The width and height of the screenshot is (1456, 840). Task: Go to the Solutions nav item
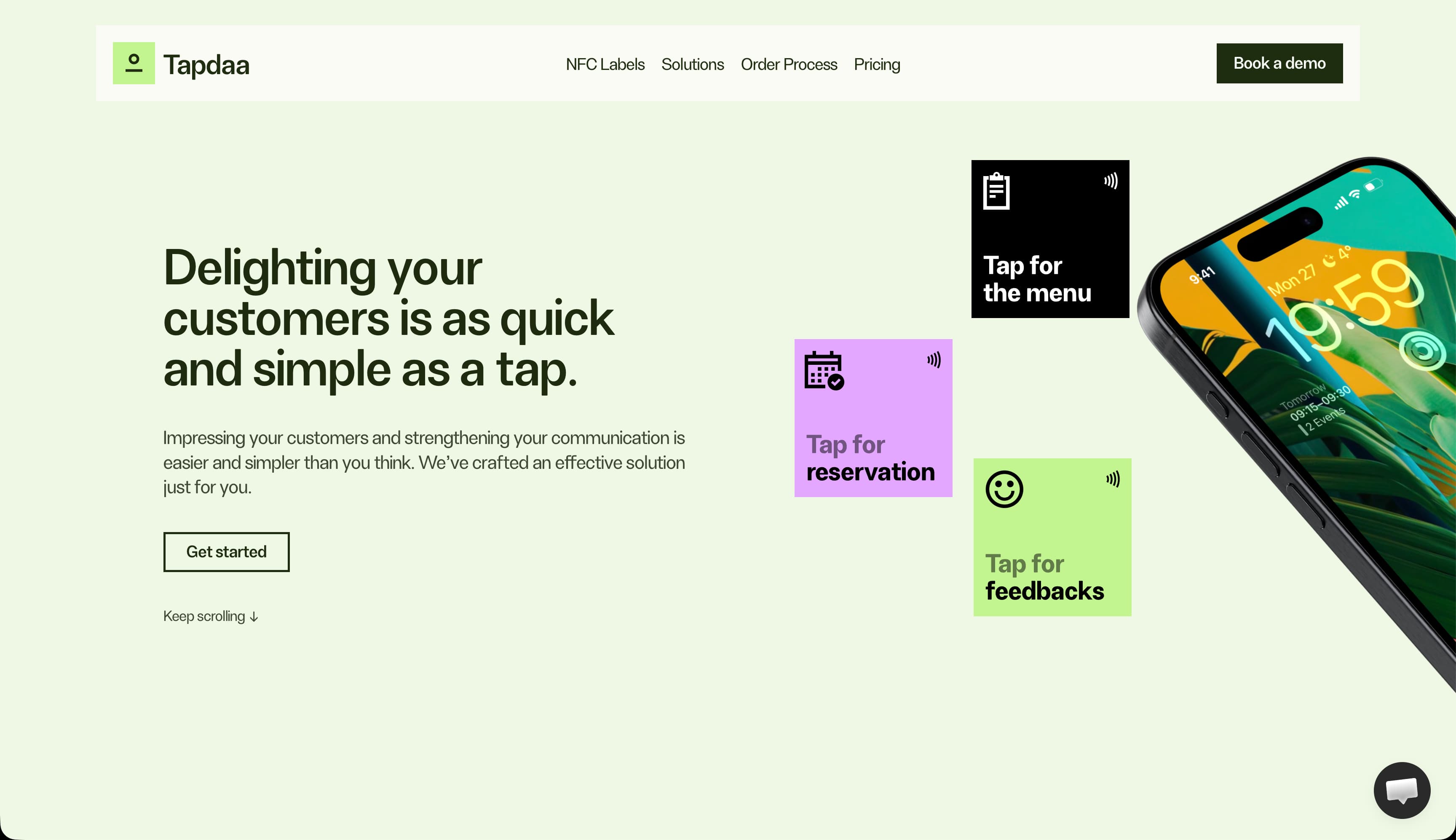[692, 64]
